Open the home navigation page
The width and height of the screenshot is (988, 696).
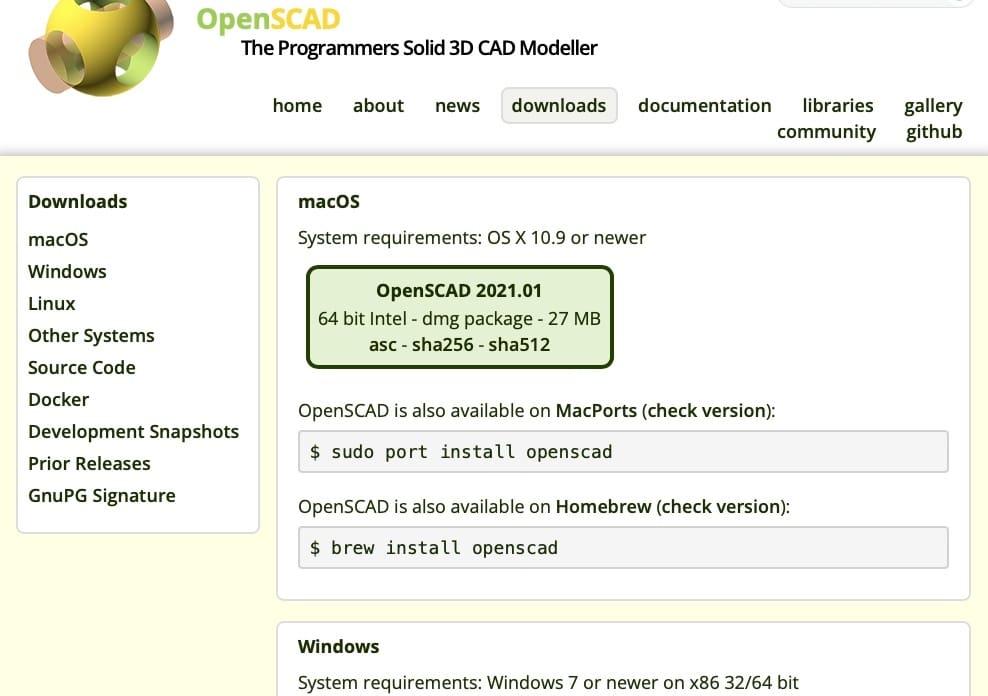tap(297, 106)
